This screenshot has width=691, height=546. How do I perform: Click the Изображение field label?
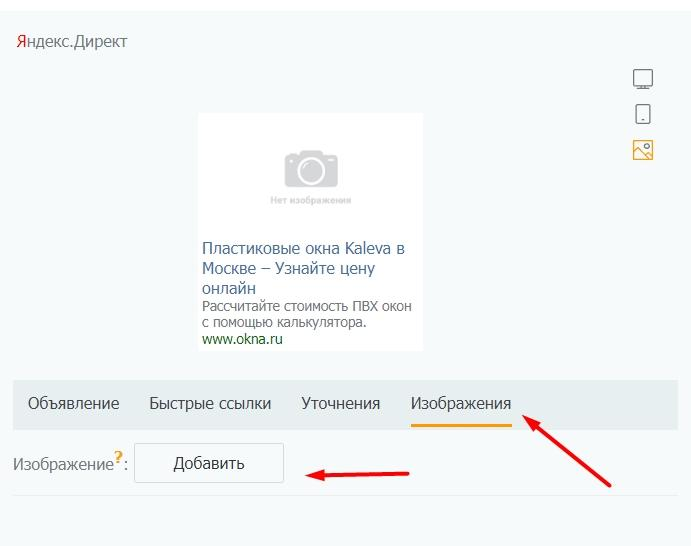pyautogui.click(x=63, y=464)
